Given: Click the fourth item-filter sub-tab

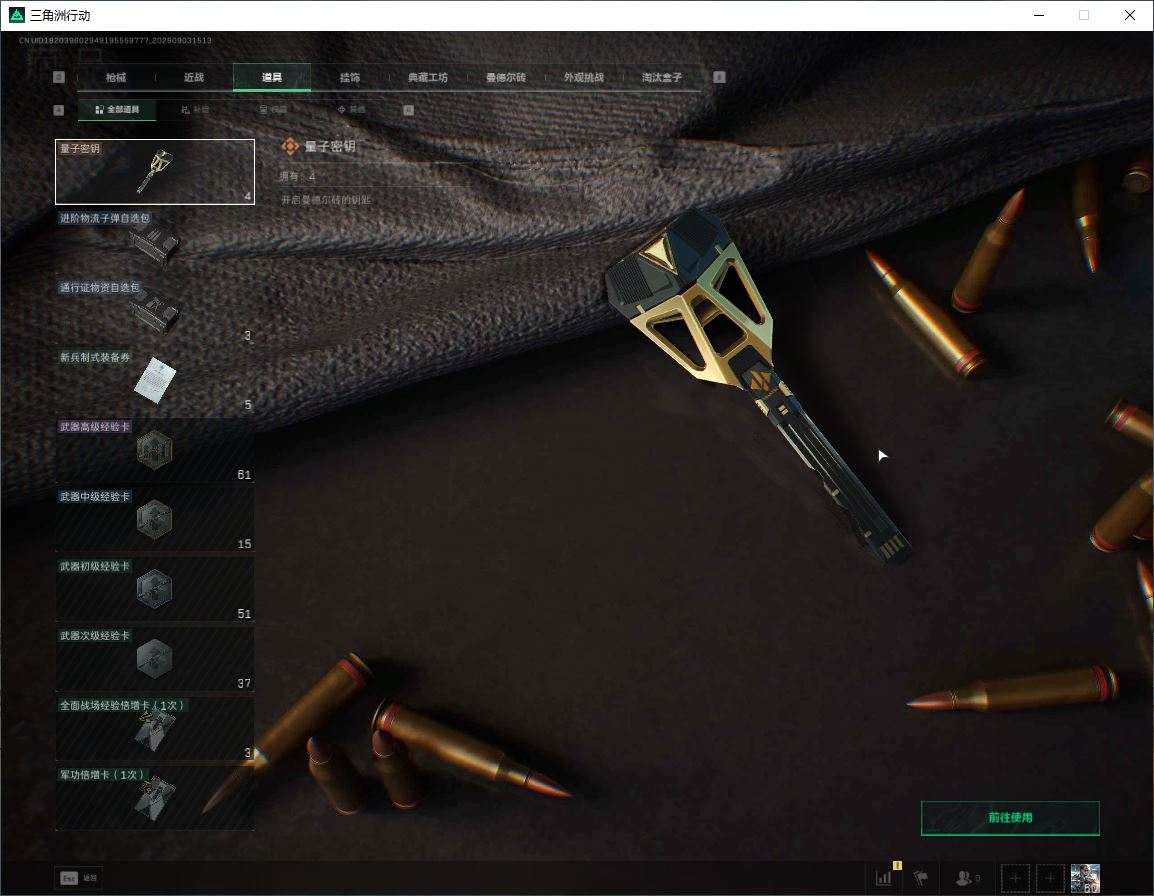Looking at the screenshot, I should pyautogui.click(x=351, y=110).
